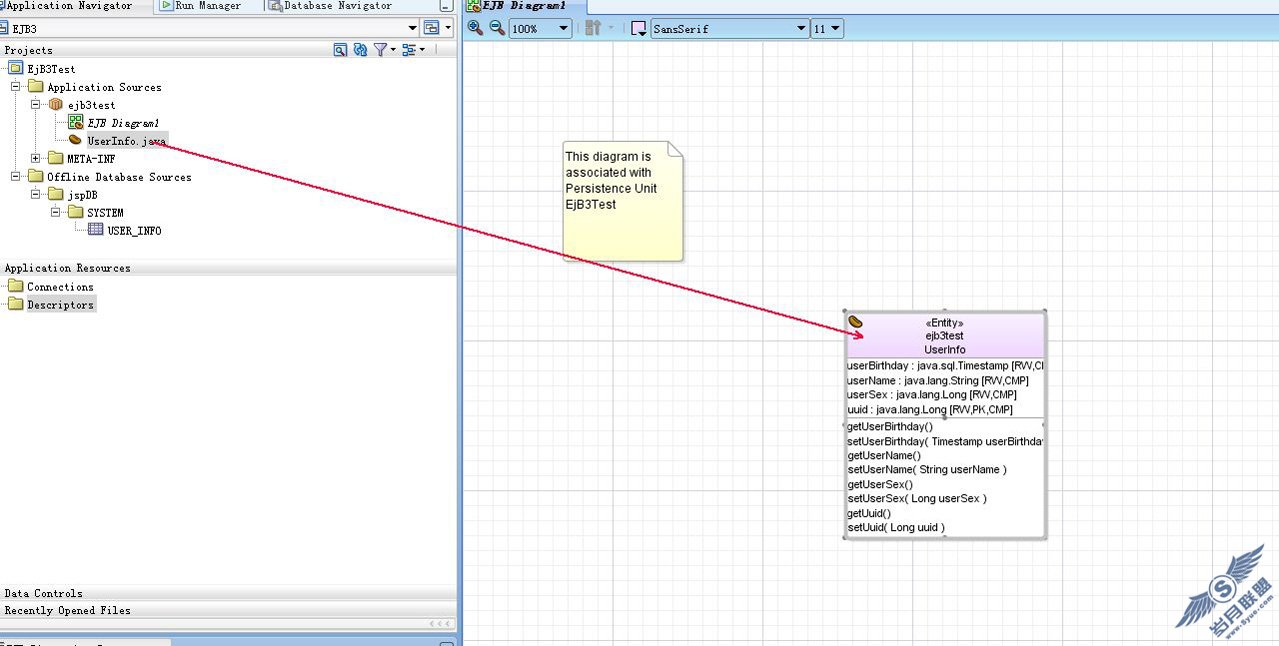Expand the Recently Opened Files section
The width and height of the screenshot is (1279, 646).
228,610
